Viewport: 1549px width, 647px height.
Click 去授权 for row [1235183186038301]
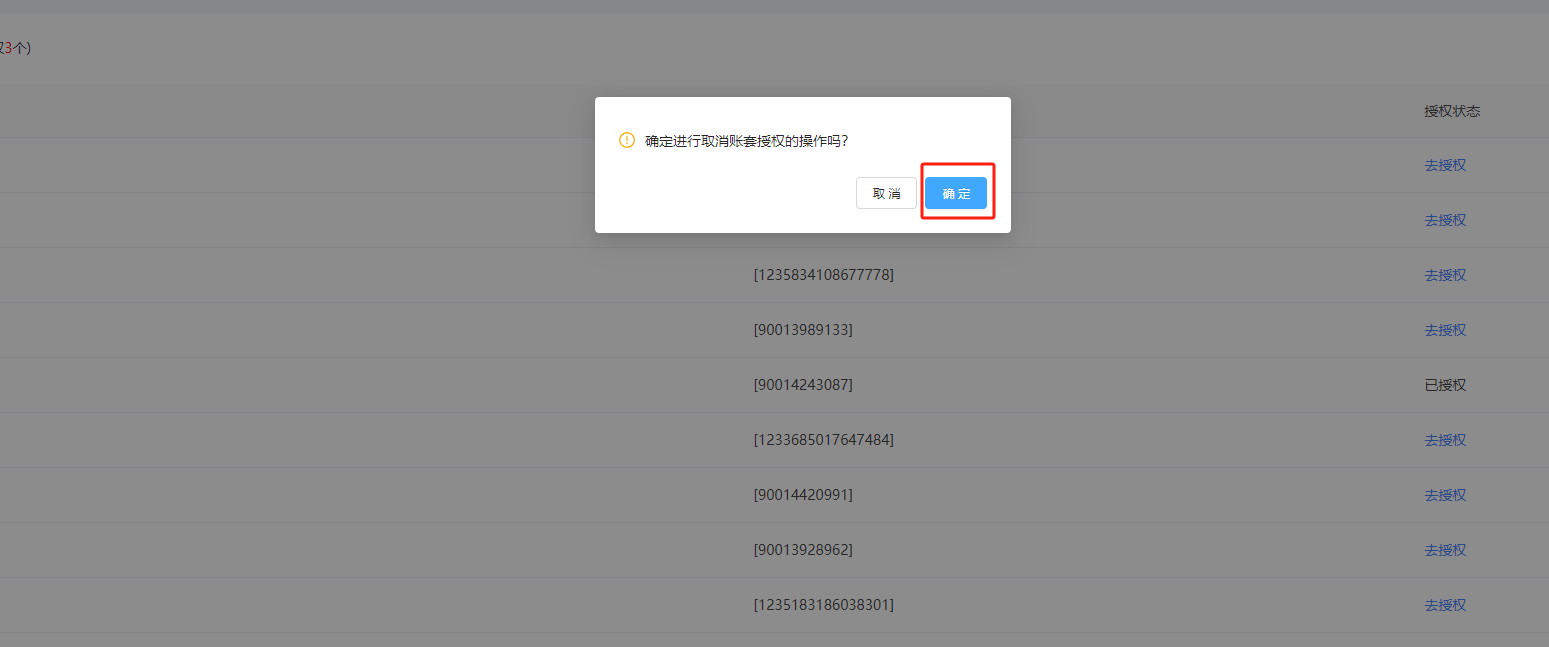(x=1445, y=605)
